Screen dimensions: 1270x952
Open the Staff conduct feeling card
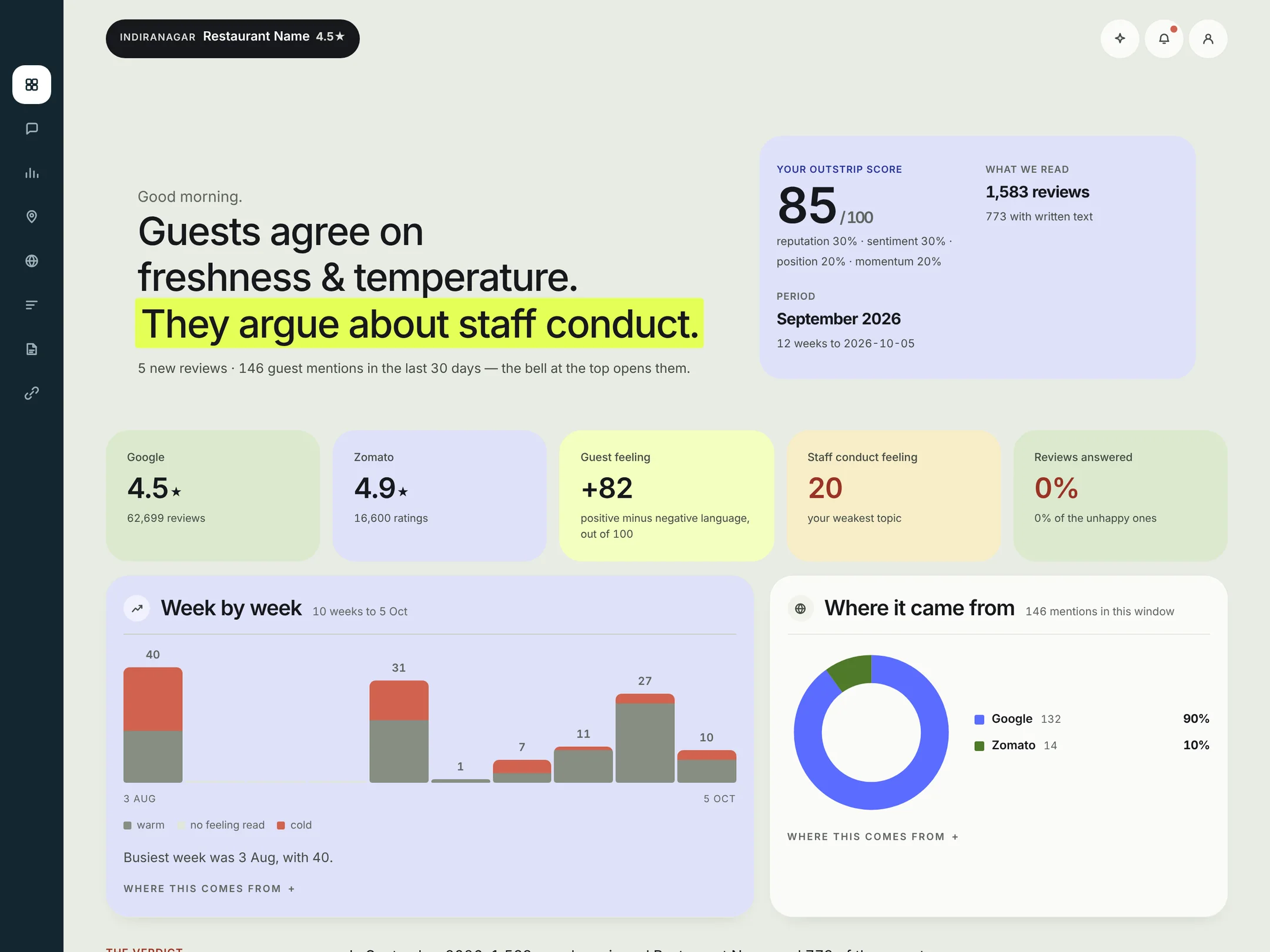coord(894,495)
